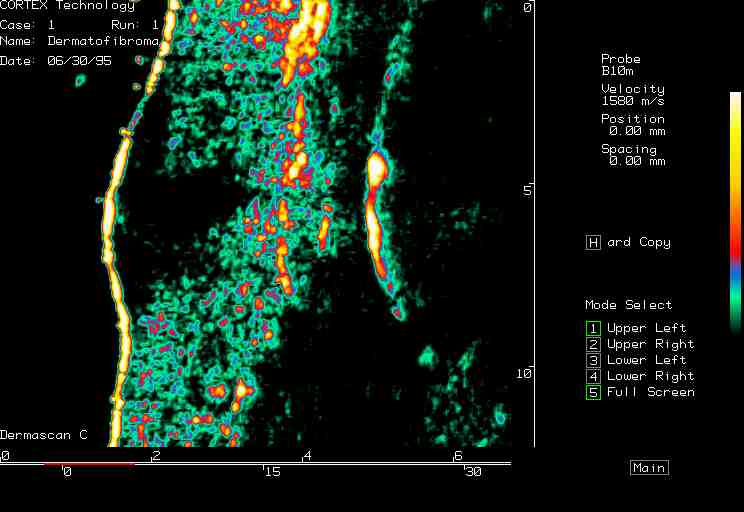This screenshot has height=512, width=744.
Task: Click the 10 mark on depth scale
Action: (x=524, y=374)
